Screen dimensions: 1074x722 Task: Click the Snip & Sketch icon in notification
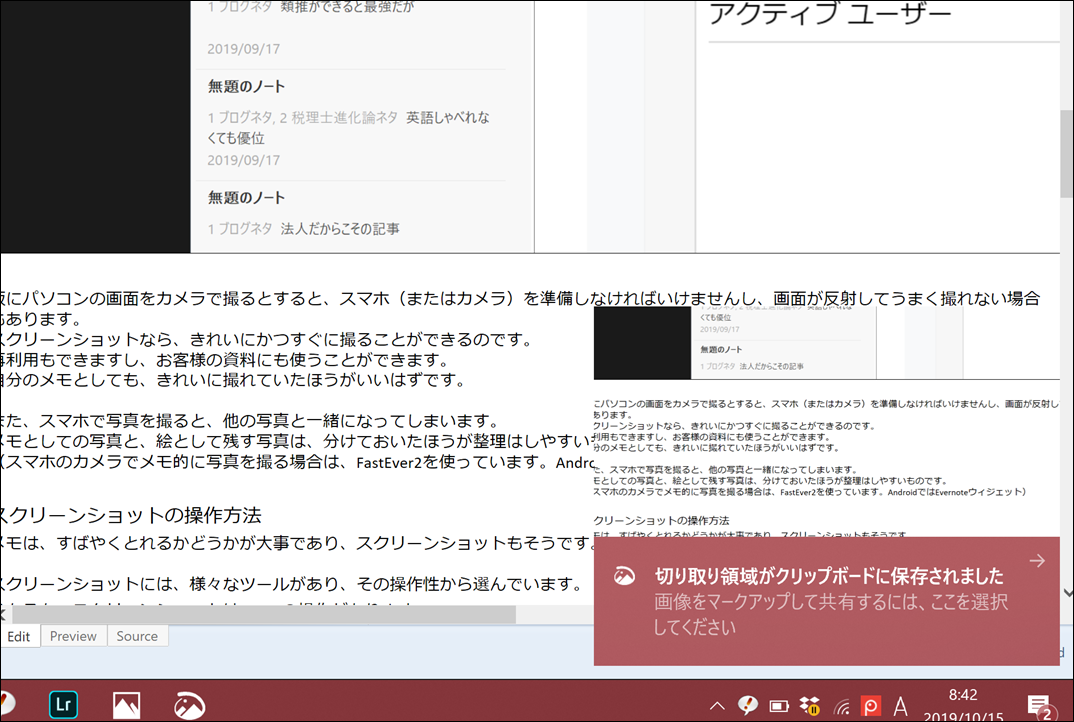tap(624, 576)
